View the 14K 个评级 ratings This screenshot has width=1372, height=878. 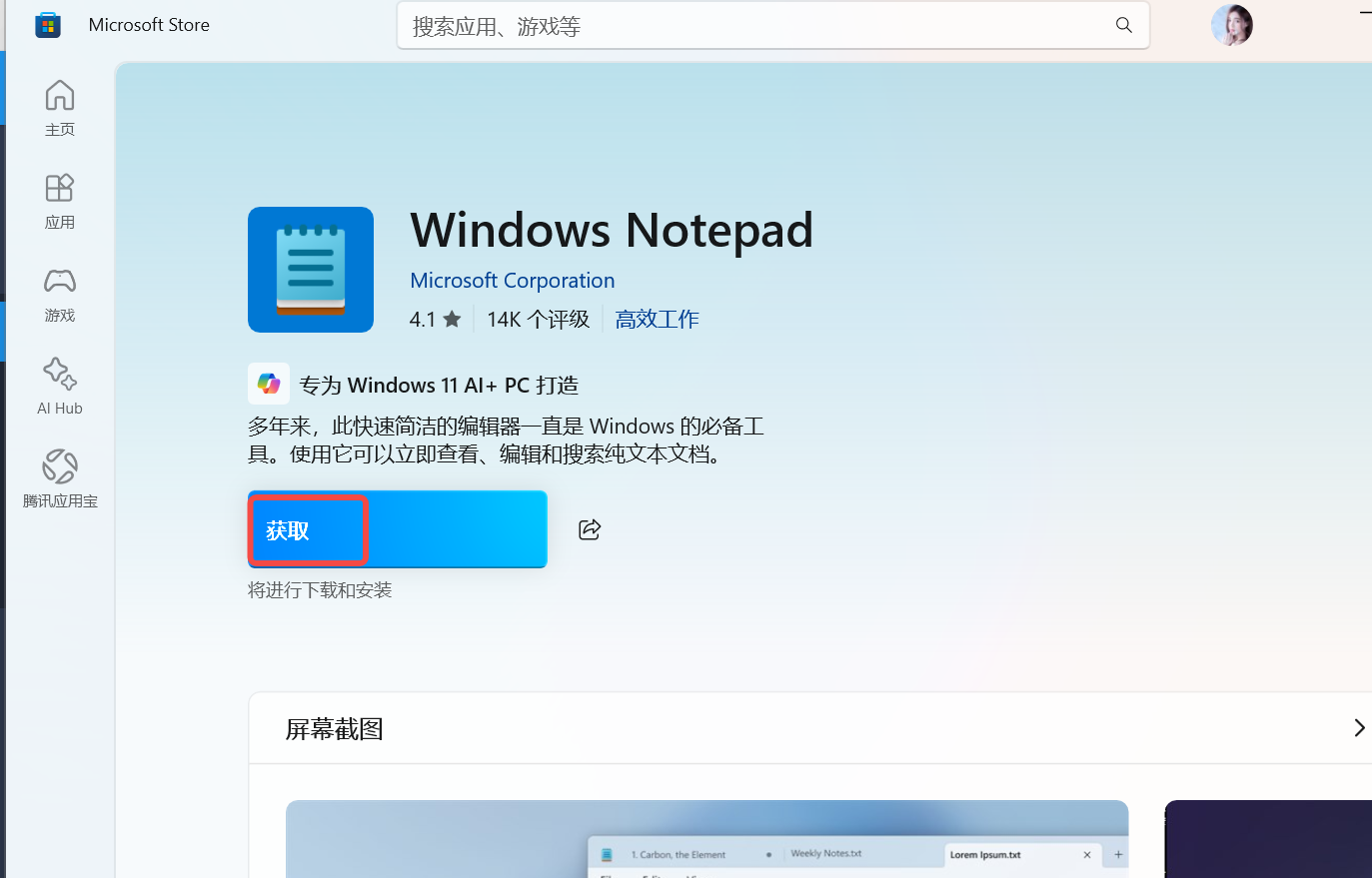pyautogui.click(x=538, y=320)
